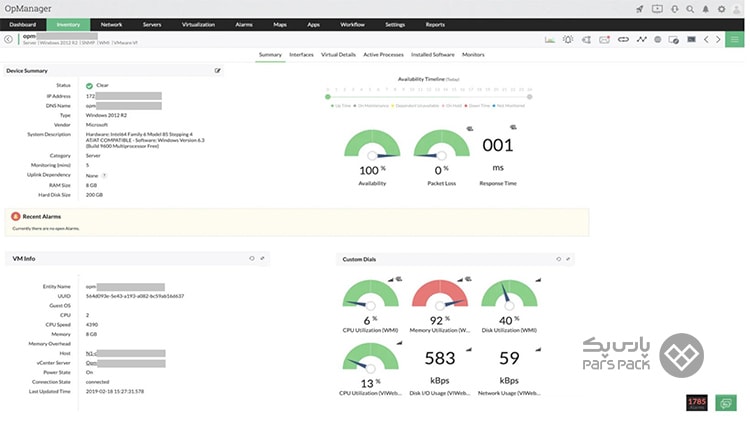
Task: Open the reports bar chart icon
Action: click(550, 40)
